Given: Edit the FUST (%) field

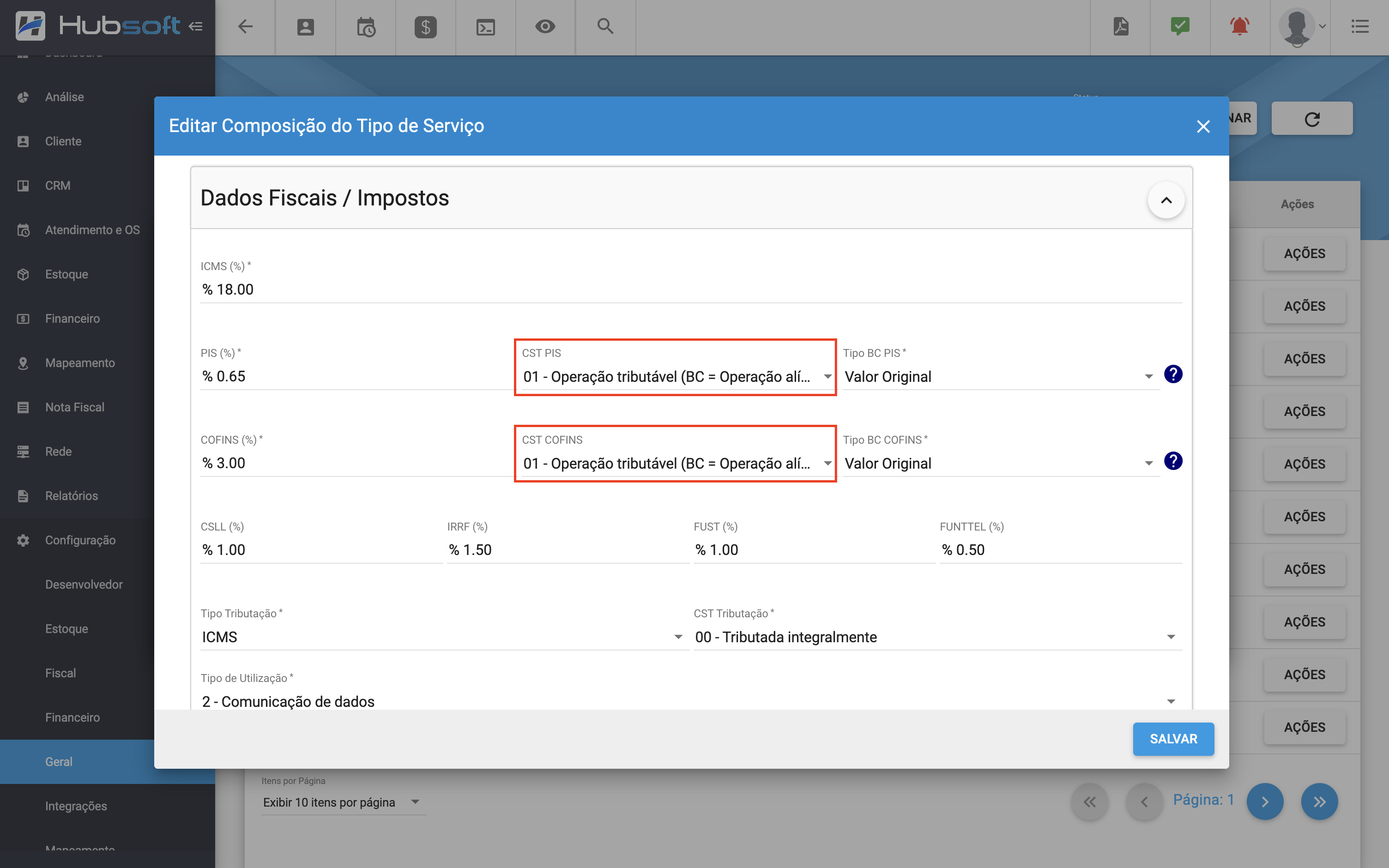Looking at the screenshot, I should click(814, 550).
